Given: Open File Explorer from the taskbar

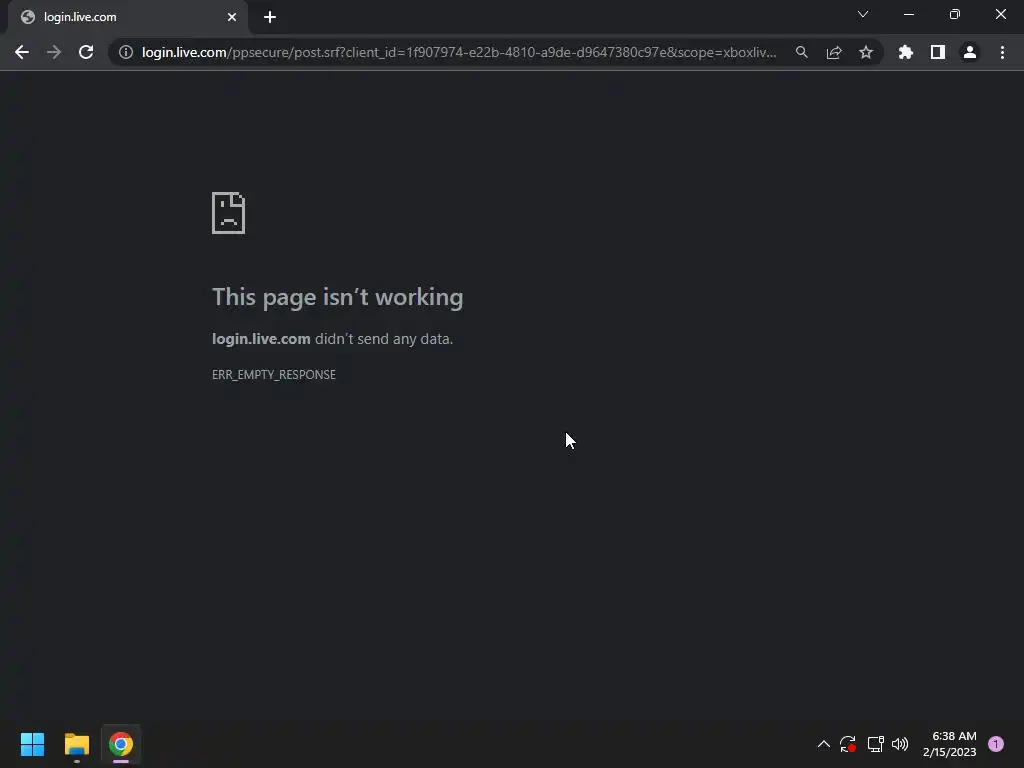Looking at the screenshot, I should 77,744.
